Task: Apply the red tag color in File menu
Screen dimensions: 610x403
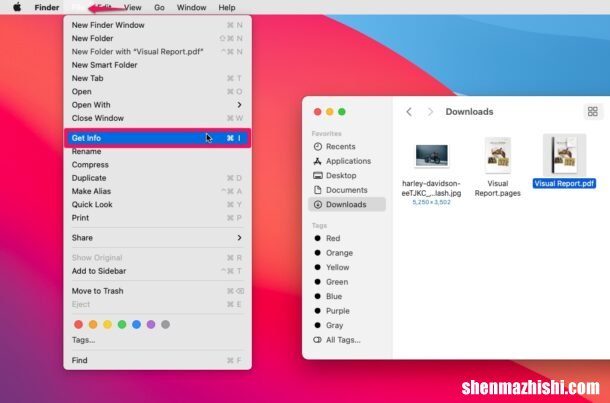Action: click(x=78, y=324)
